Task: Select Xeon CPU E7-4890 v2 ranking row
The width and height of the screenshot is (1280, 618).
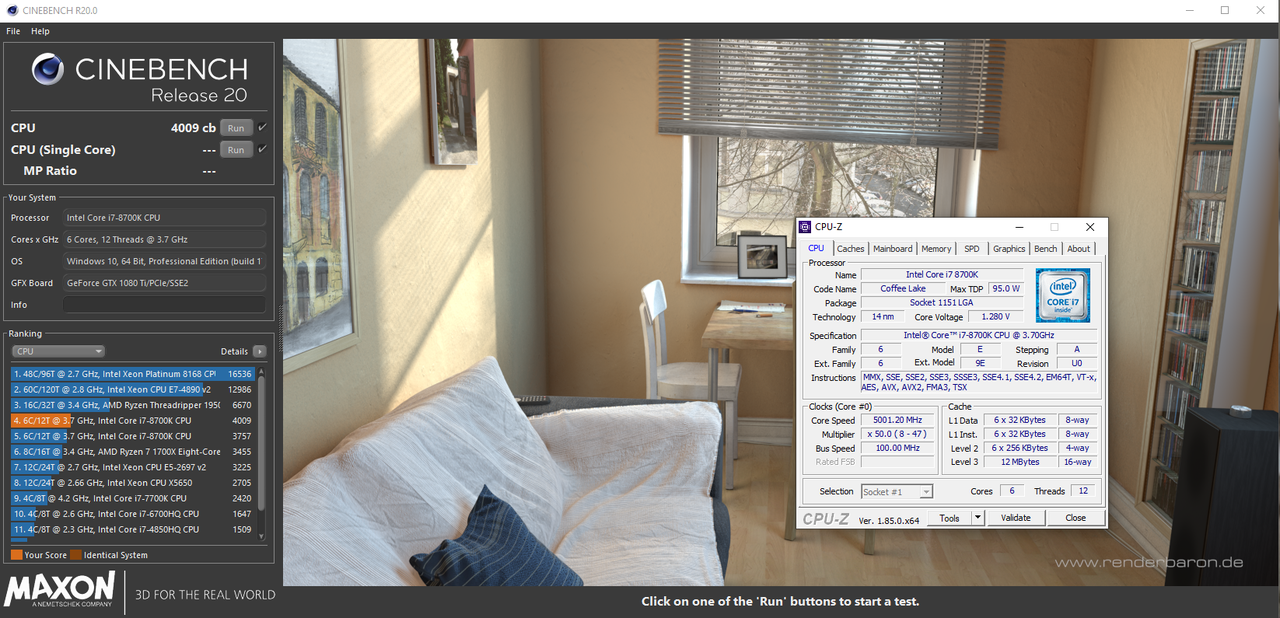Action: coord(133,389)
